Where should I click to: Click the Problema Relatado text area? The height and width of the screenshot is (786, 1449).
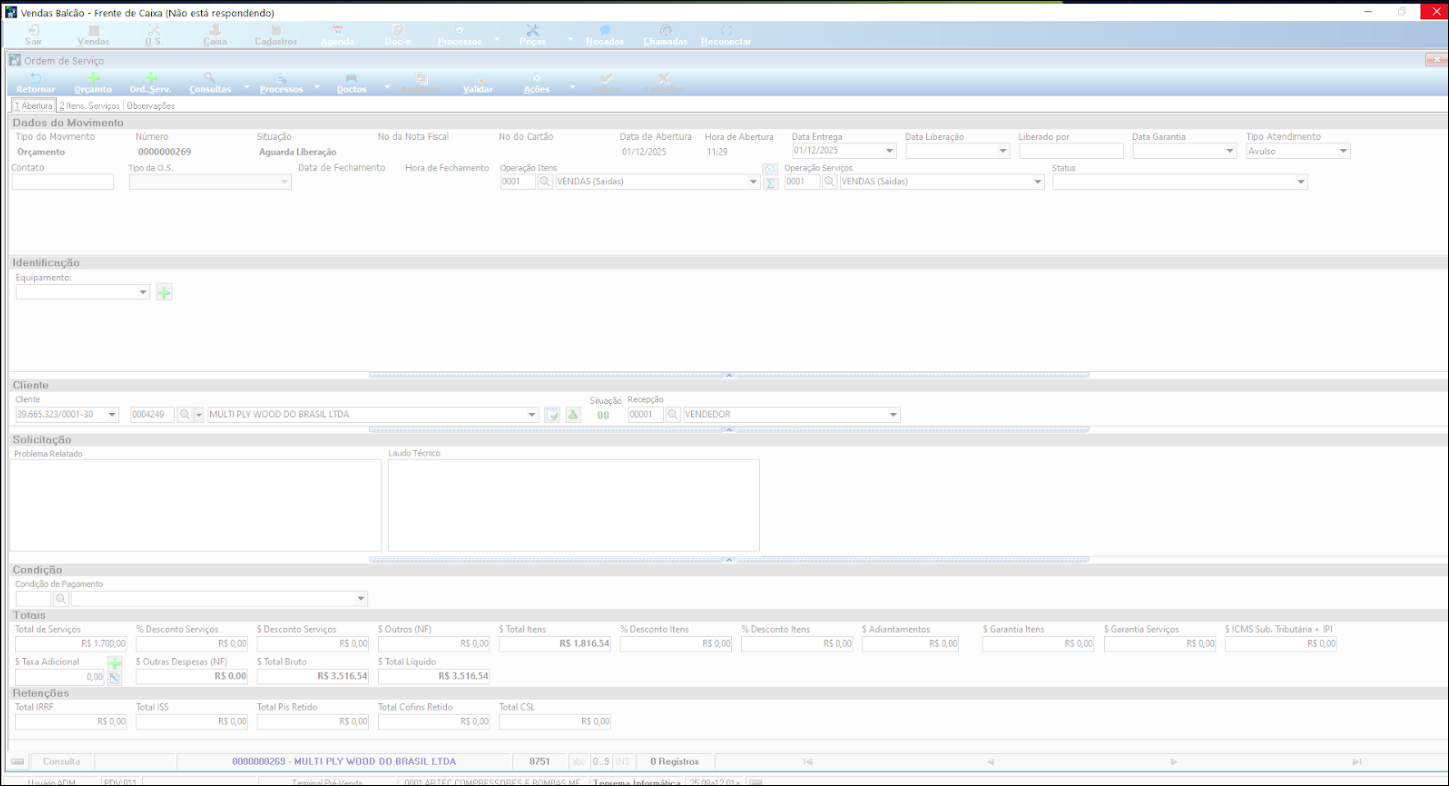click(x=195, y=505)
